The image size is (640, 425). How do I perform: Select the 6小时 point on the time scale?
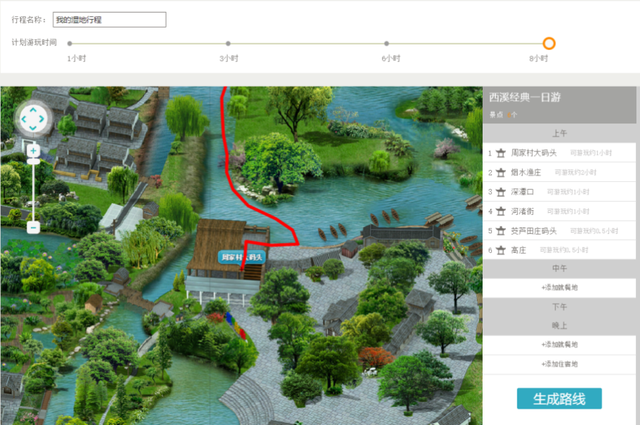click(387, 43)
